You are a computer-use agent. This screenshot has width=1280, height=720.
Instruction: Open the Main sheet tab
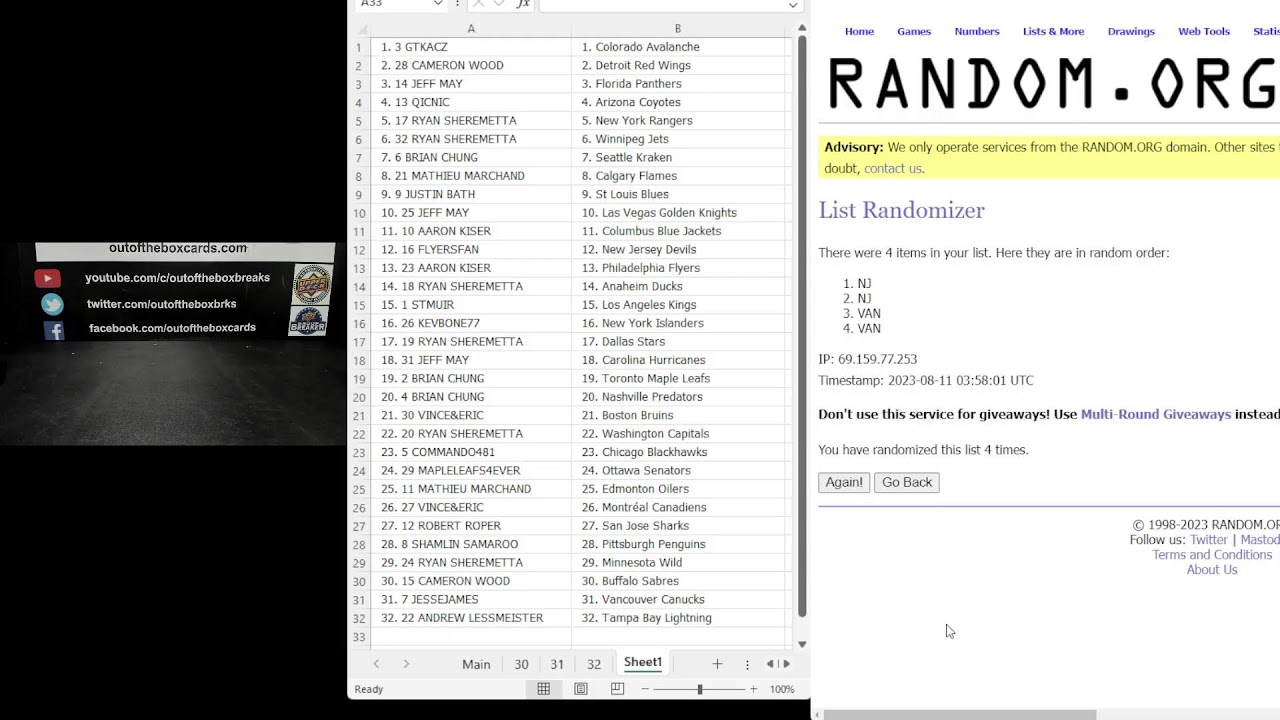[x=476, y=664]
